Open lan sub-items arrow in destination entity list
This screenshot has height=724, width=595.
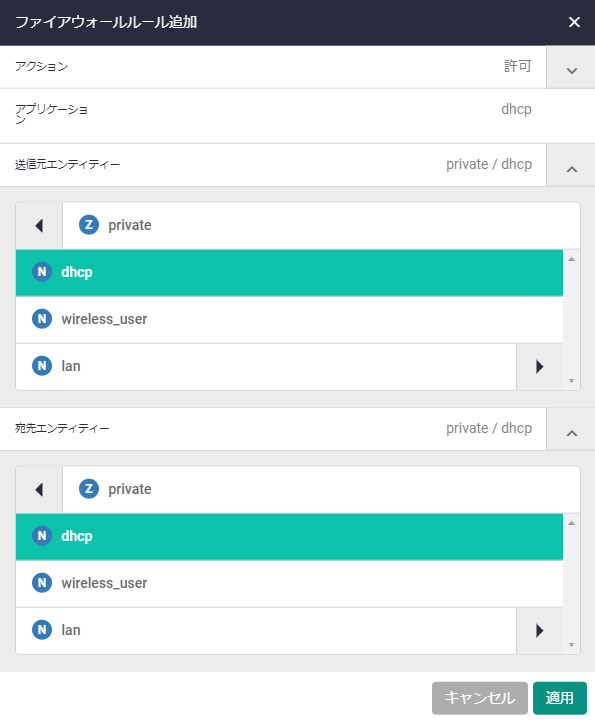point(539,631)
